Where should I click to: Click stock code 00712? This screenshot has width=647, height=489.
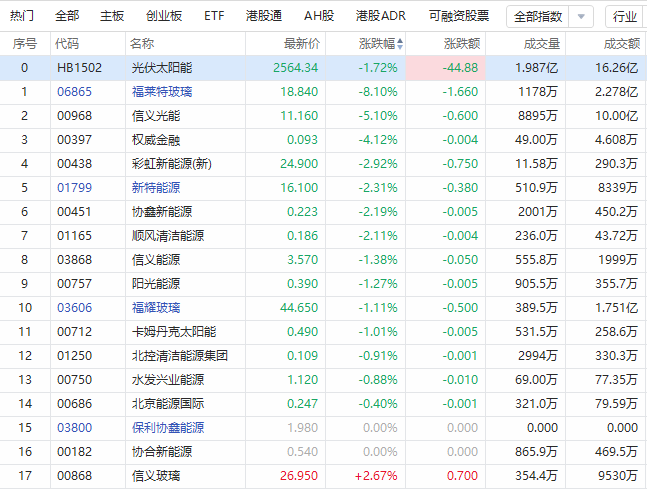[x=74, y=332]
